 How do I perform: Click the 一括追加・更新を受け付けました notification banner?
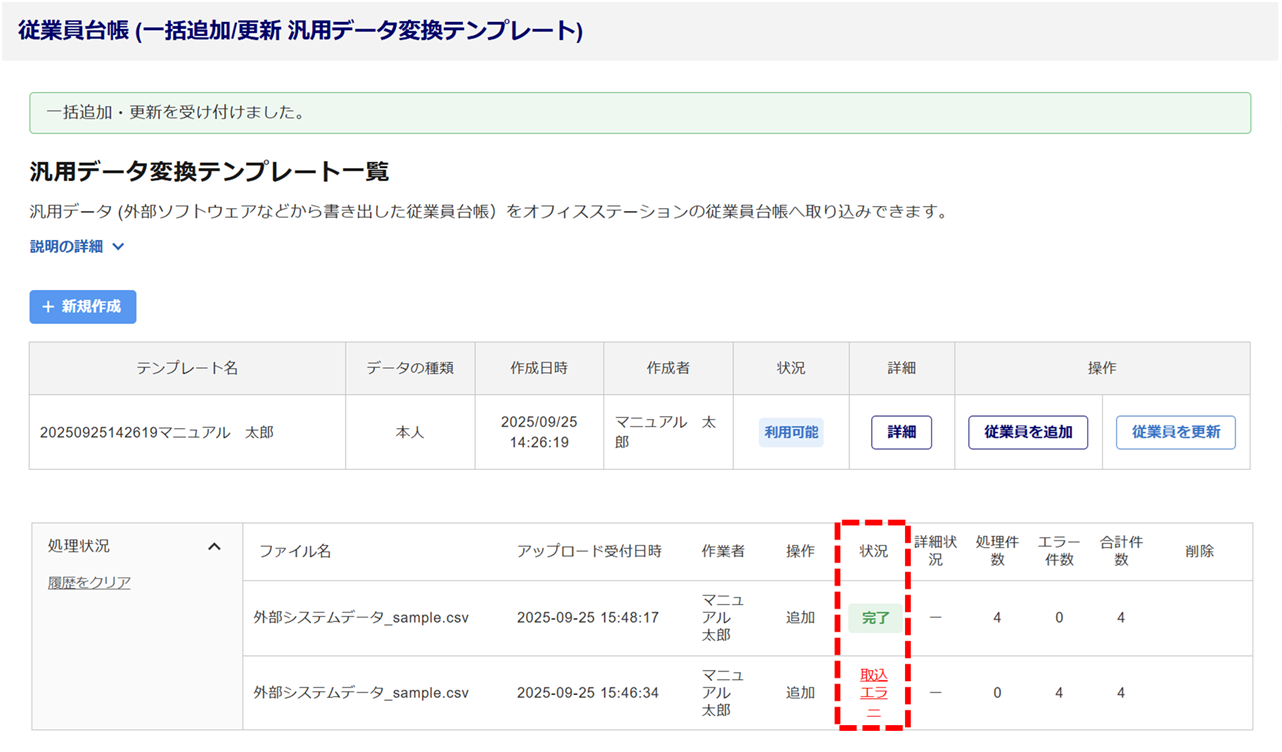click(x=640, y=113)
